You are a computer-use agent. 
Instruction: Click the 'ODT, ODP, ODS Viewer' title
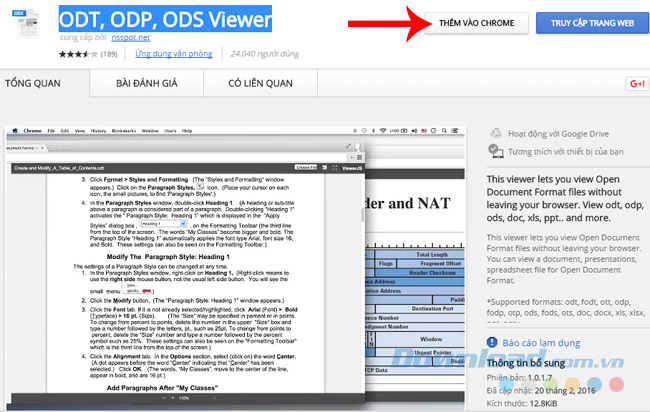tap(165, 19)
